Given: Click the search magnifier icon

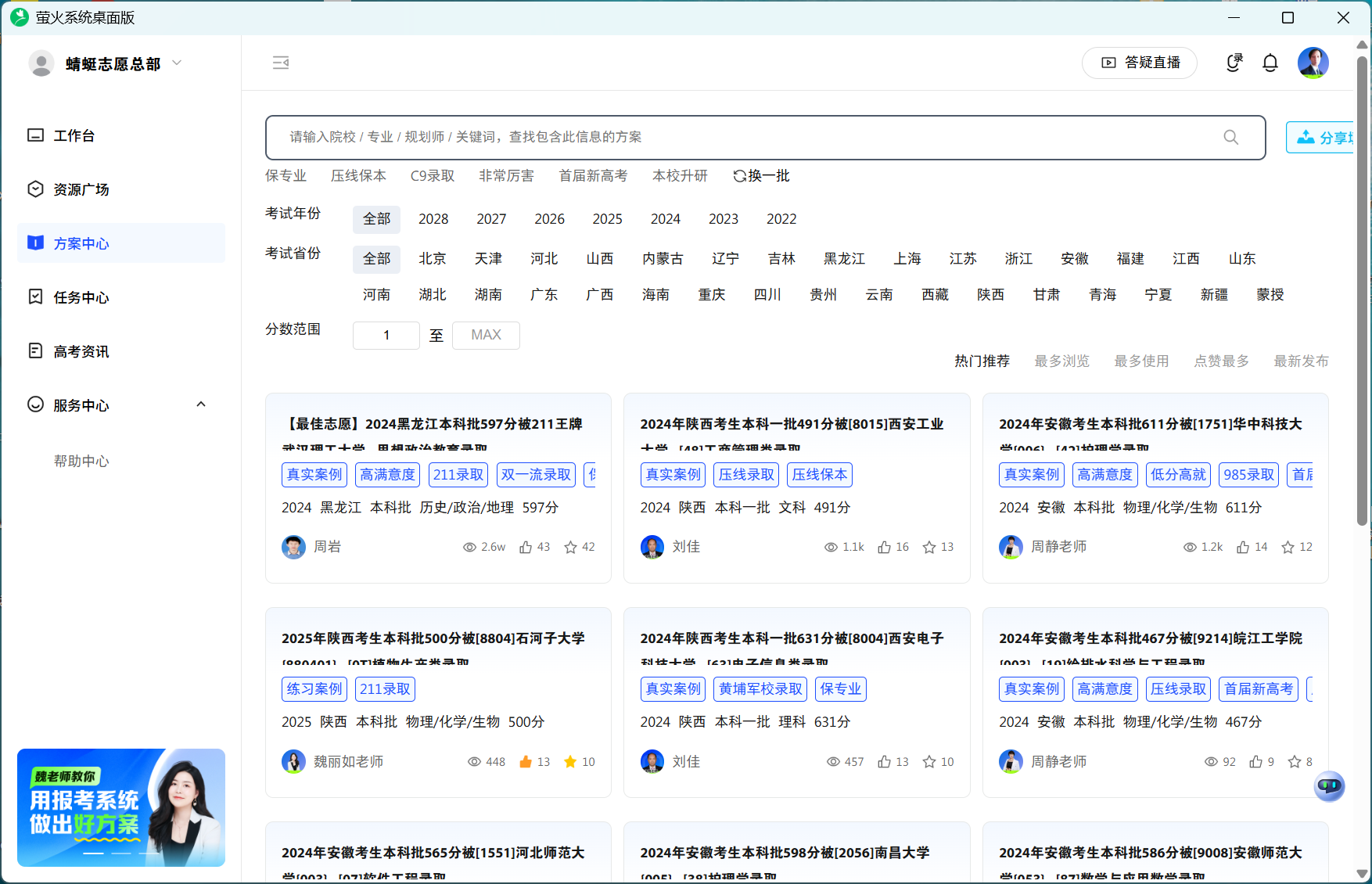Looking at the screenshot, I should [1230, 137].
